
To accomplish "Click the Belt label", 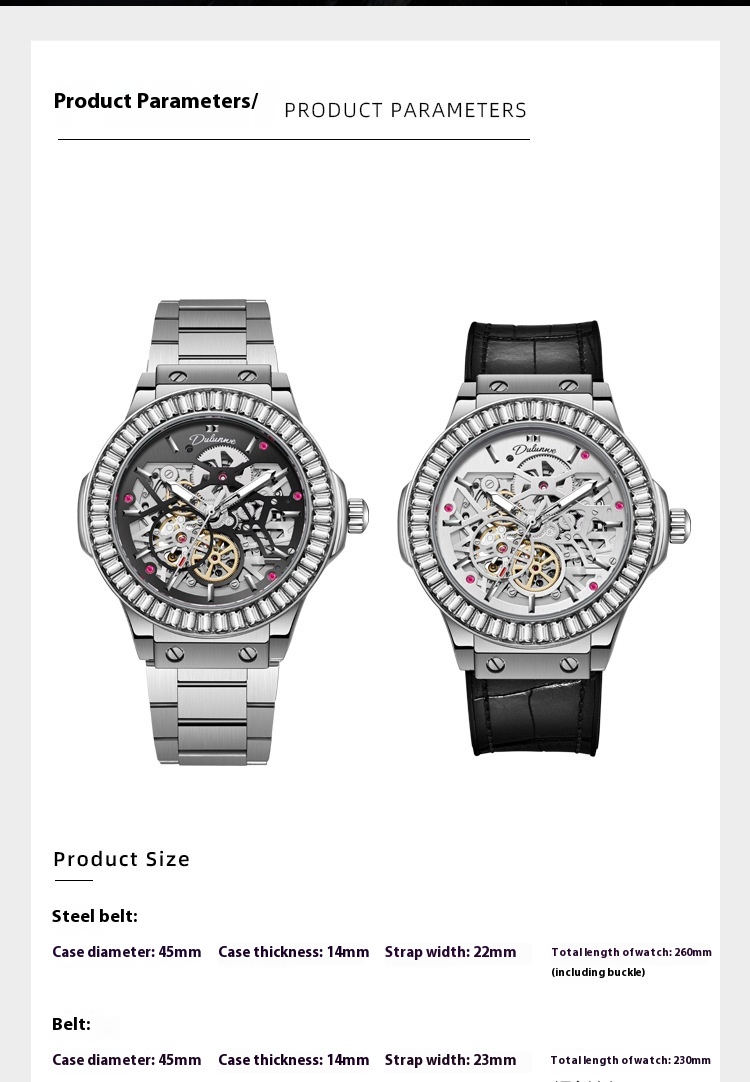I will tap(71, 1024).
